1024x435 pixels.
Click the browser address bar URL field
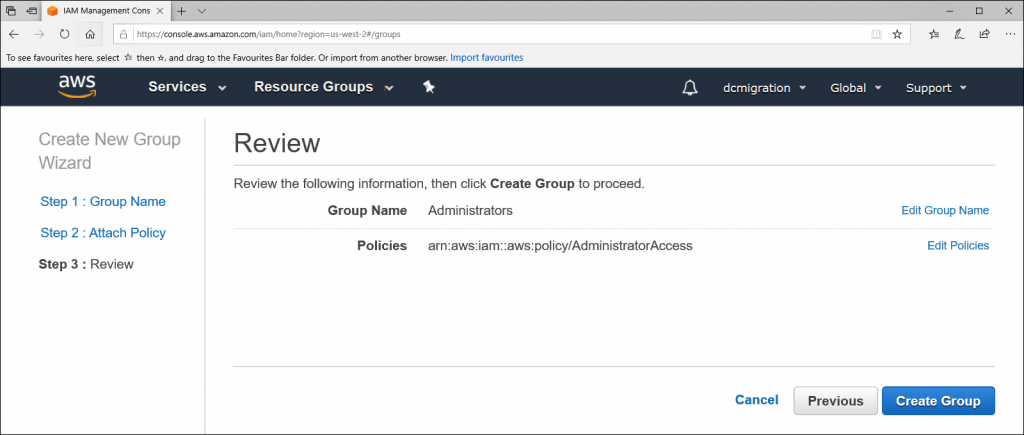(490, 33)
